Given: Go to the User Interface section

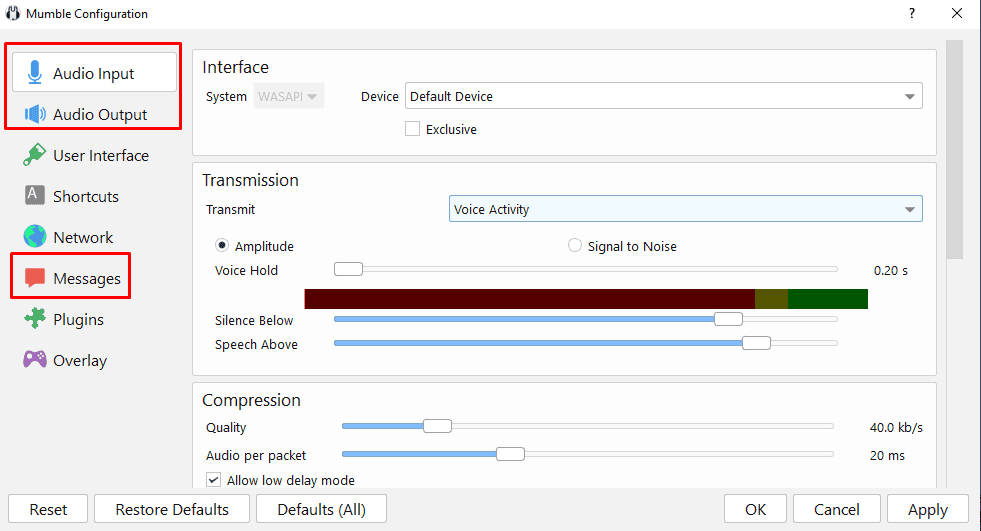Looking at the screenshot, I should pos(94,155).
